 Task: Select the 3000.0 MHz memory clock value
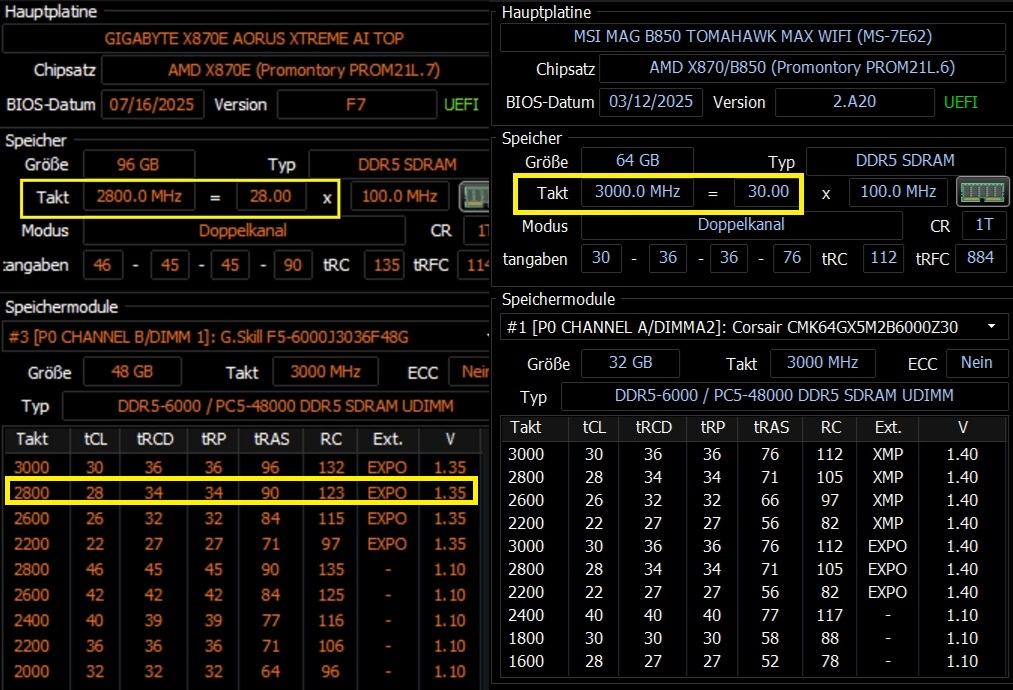pos(638,192)
